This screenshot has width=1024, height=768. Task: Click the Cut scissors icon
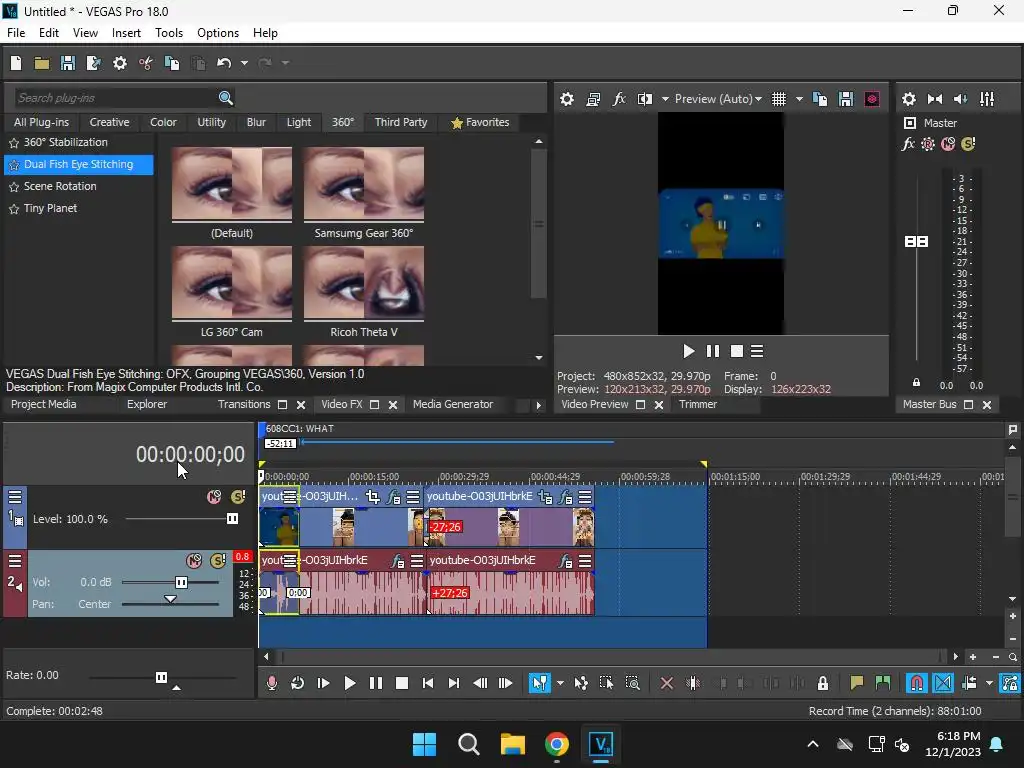[146, 63]
